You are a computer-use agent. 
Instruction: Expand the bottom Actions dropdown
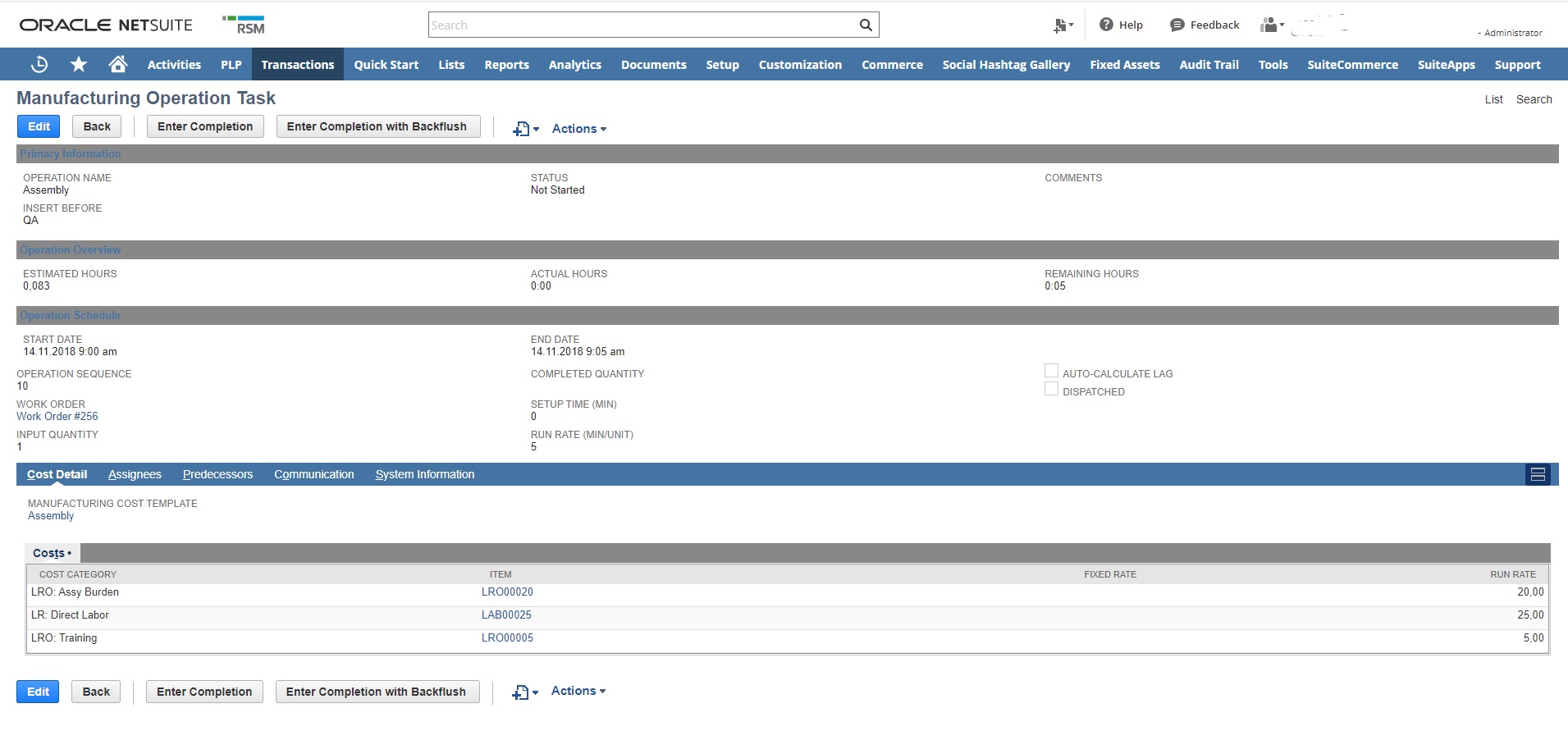pos(578,691)
